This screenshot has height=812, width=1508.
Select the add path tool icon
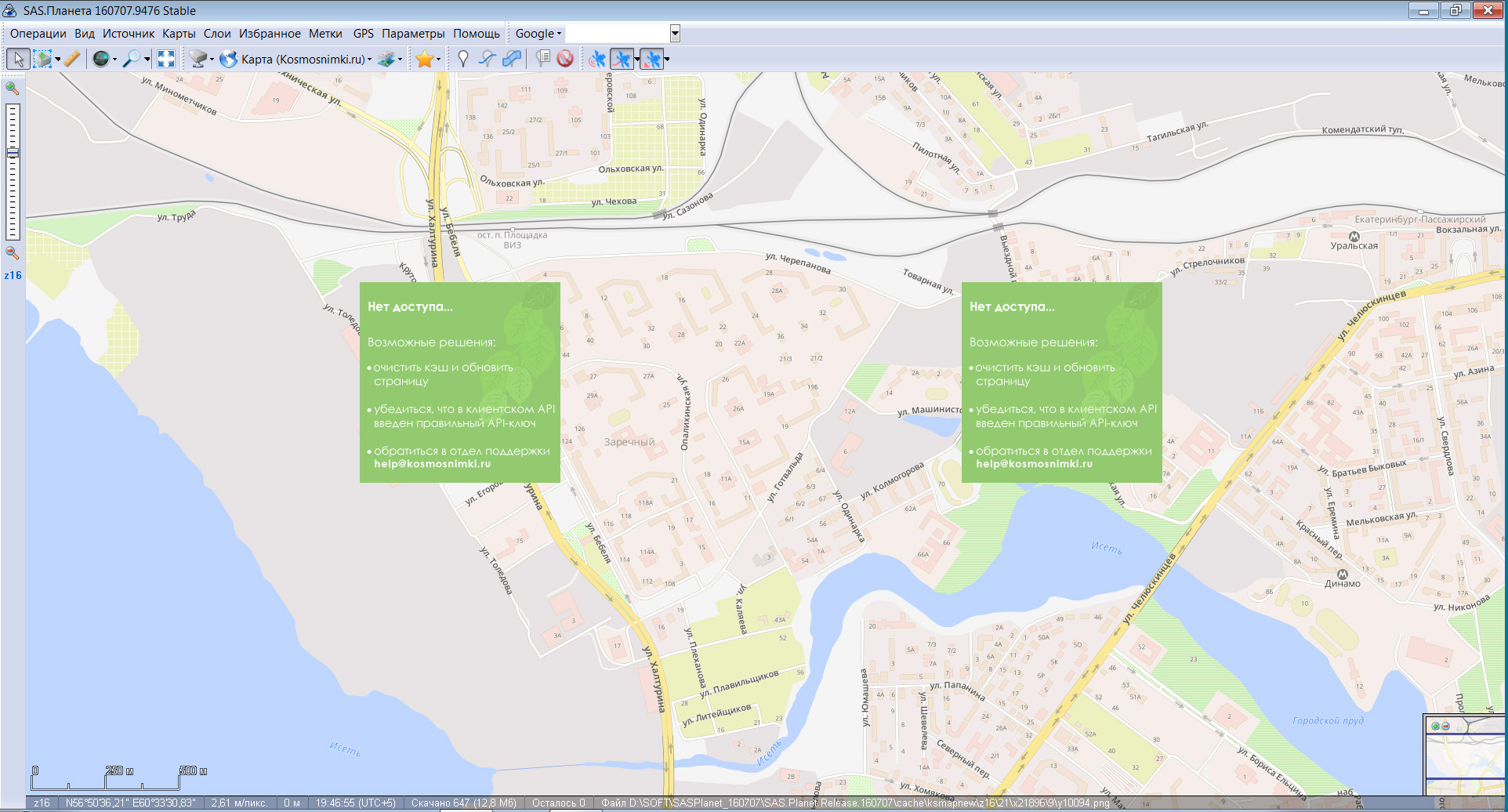pyautogui.click(x=488, y=59)
